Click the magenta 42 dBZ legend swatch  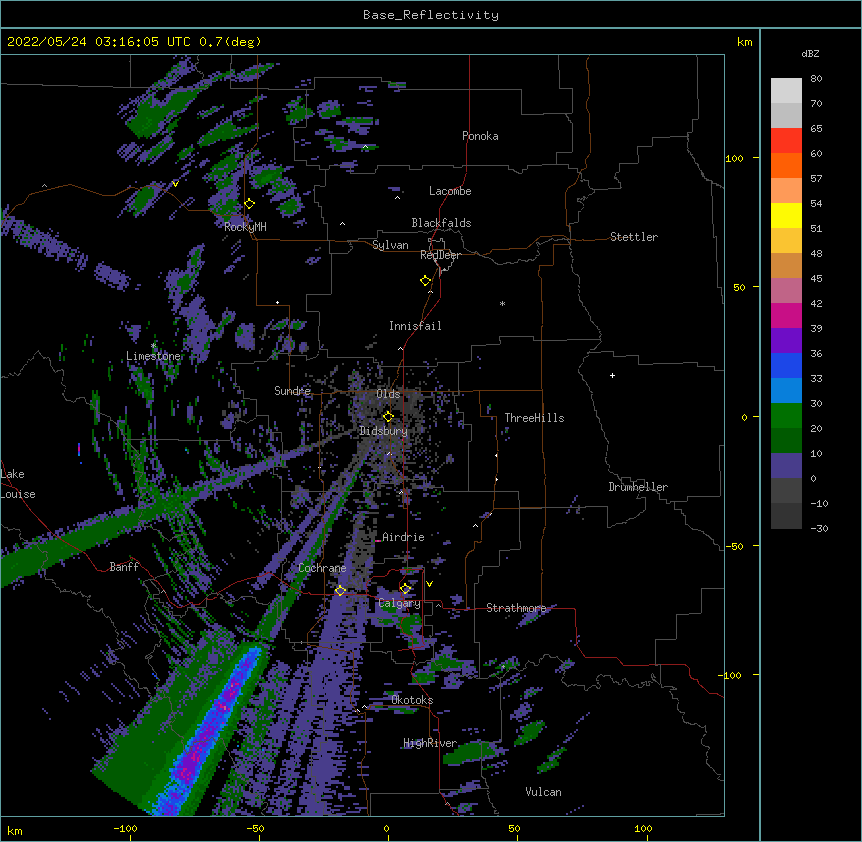[786, 315]
